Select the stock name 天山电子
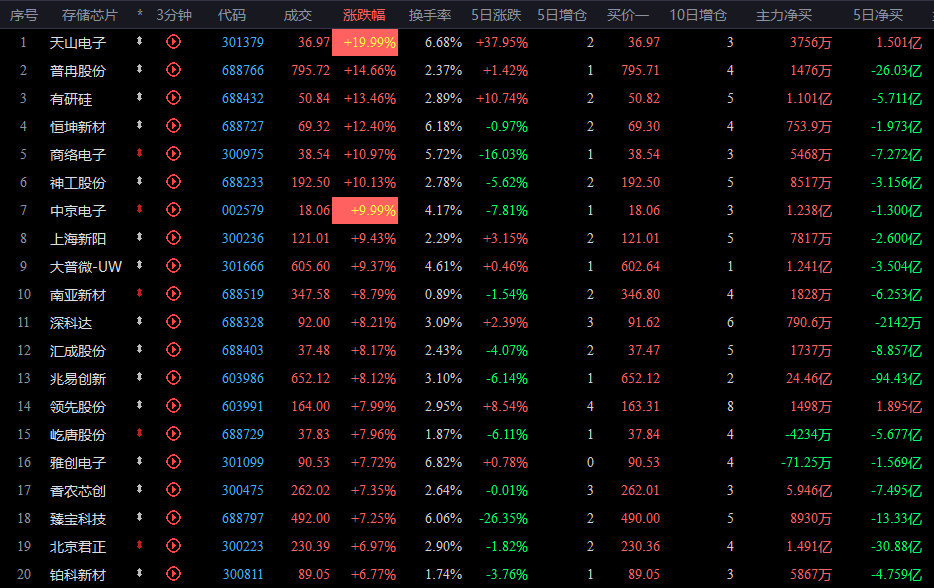934x588 pixels. (78, 43)
